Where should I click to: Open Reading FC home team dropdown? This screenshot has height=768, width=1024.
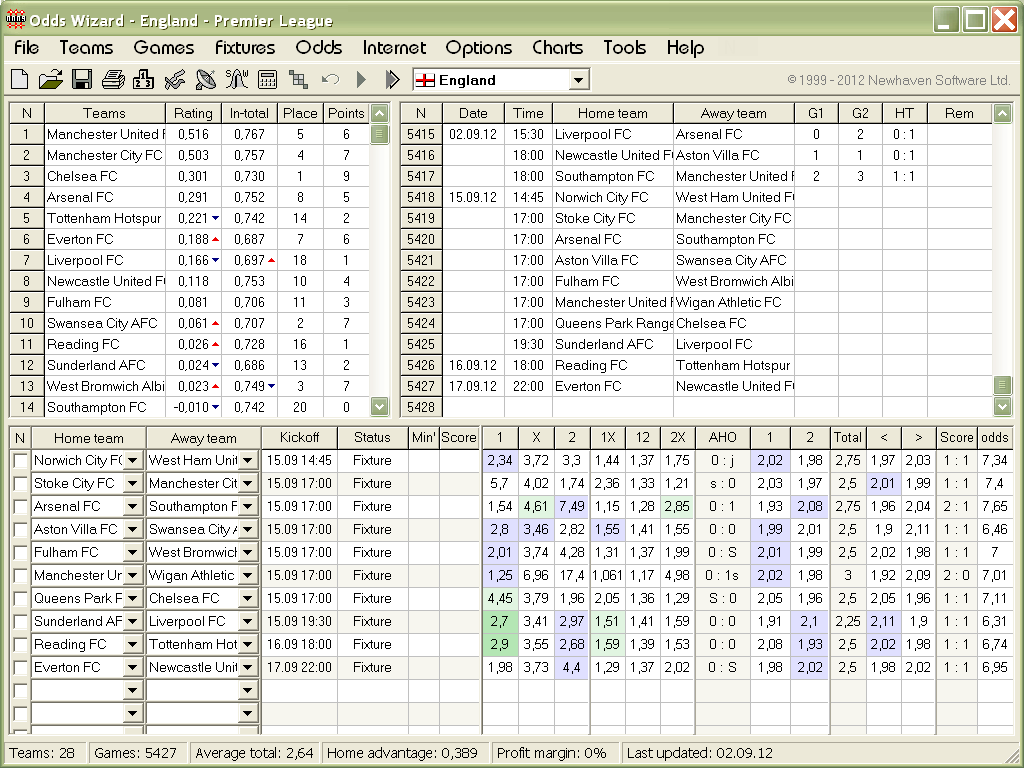tap(133, 645)
